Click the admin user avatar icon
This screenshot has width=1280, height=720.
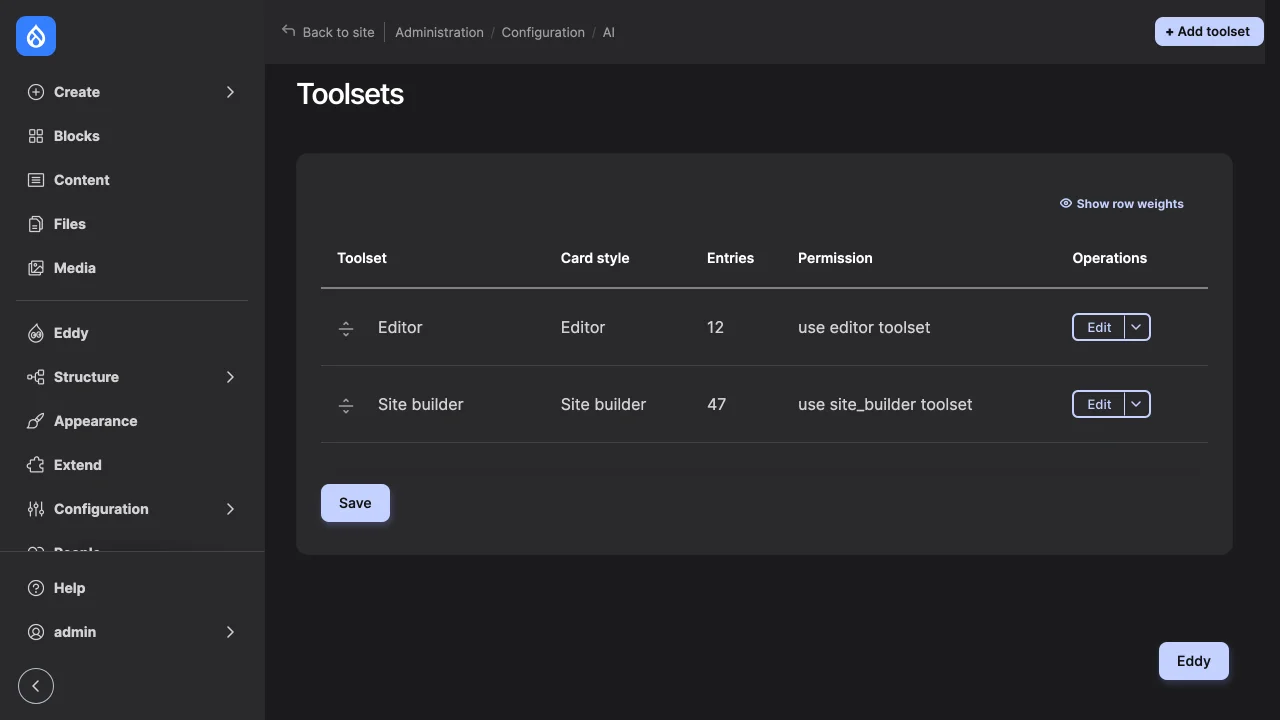36,632
